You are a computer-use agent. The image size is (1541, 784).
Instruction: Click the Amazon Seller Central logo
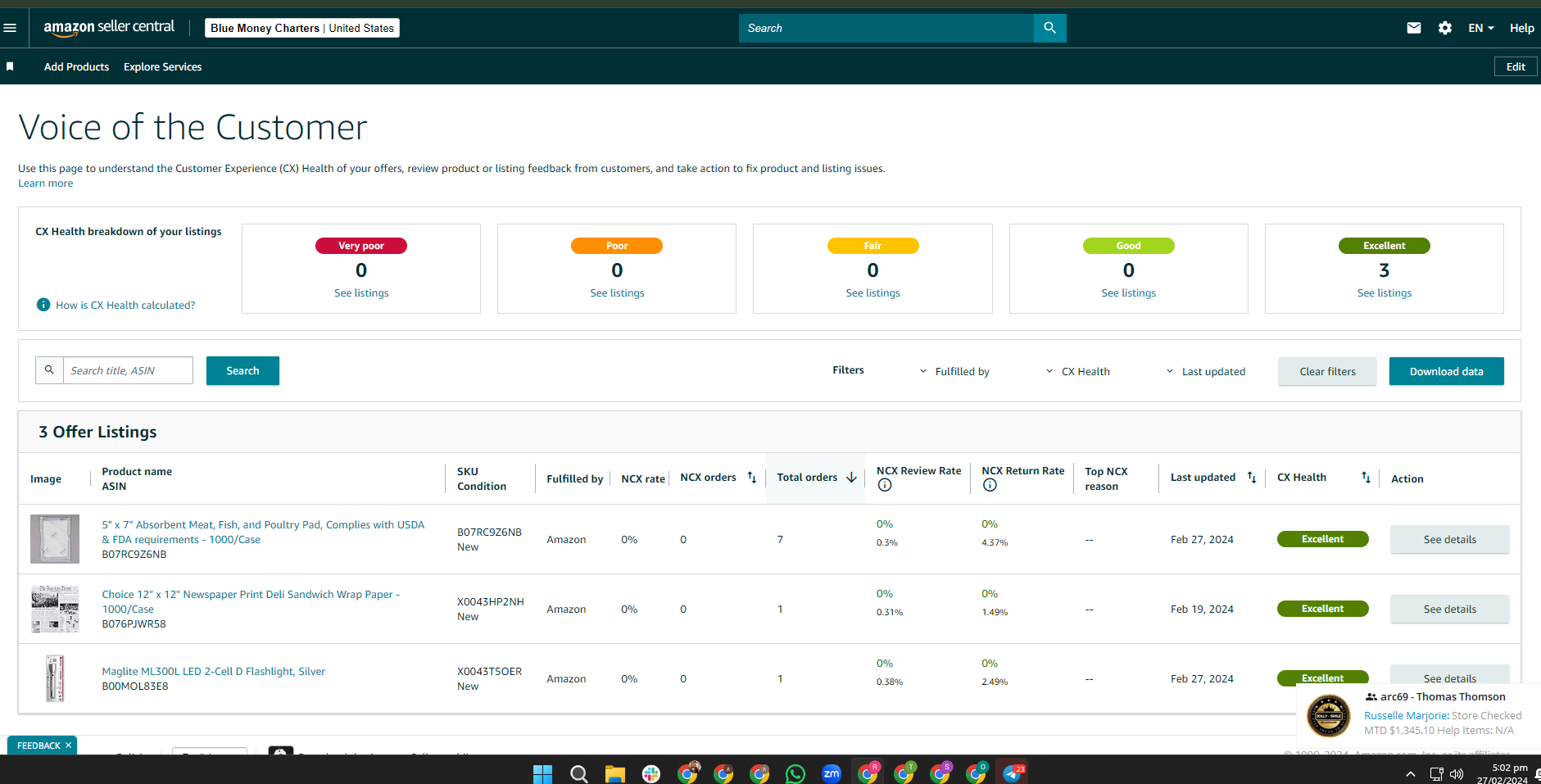click(x=109, y=27)
